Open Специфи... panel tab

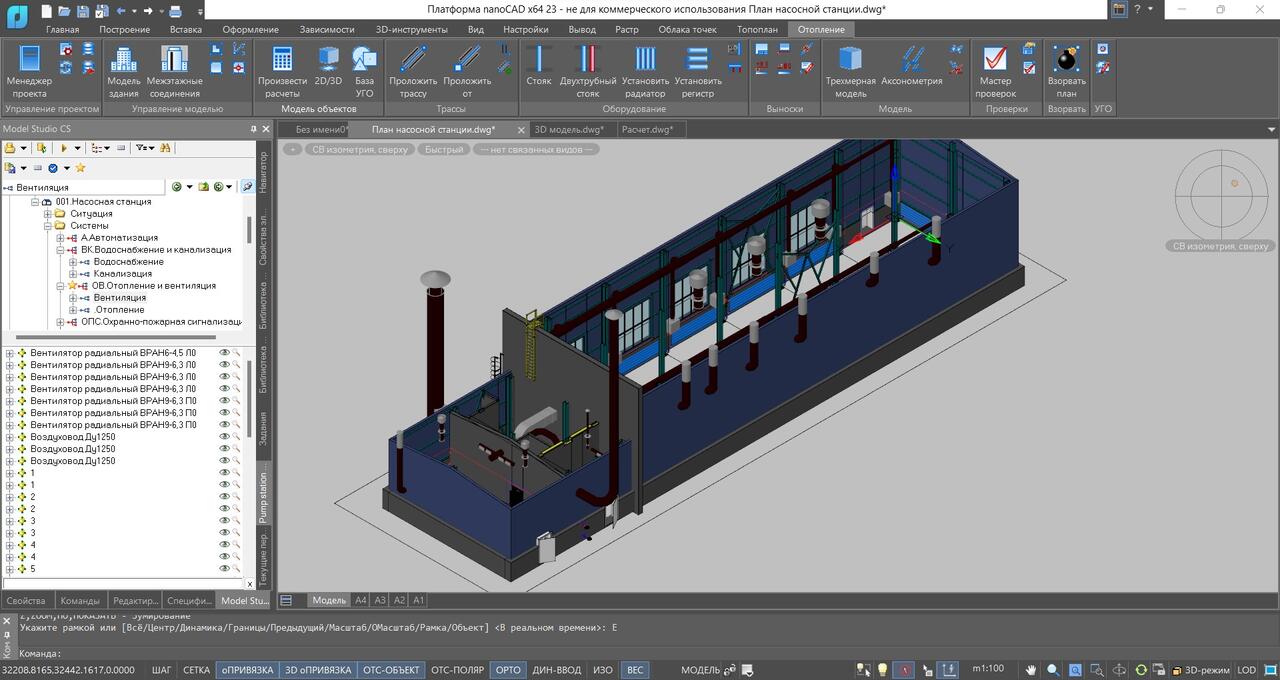tap(189, 601)
